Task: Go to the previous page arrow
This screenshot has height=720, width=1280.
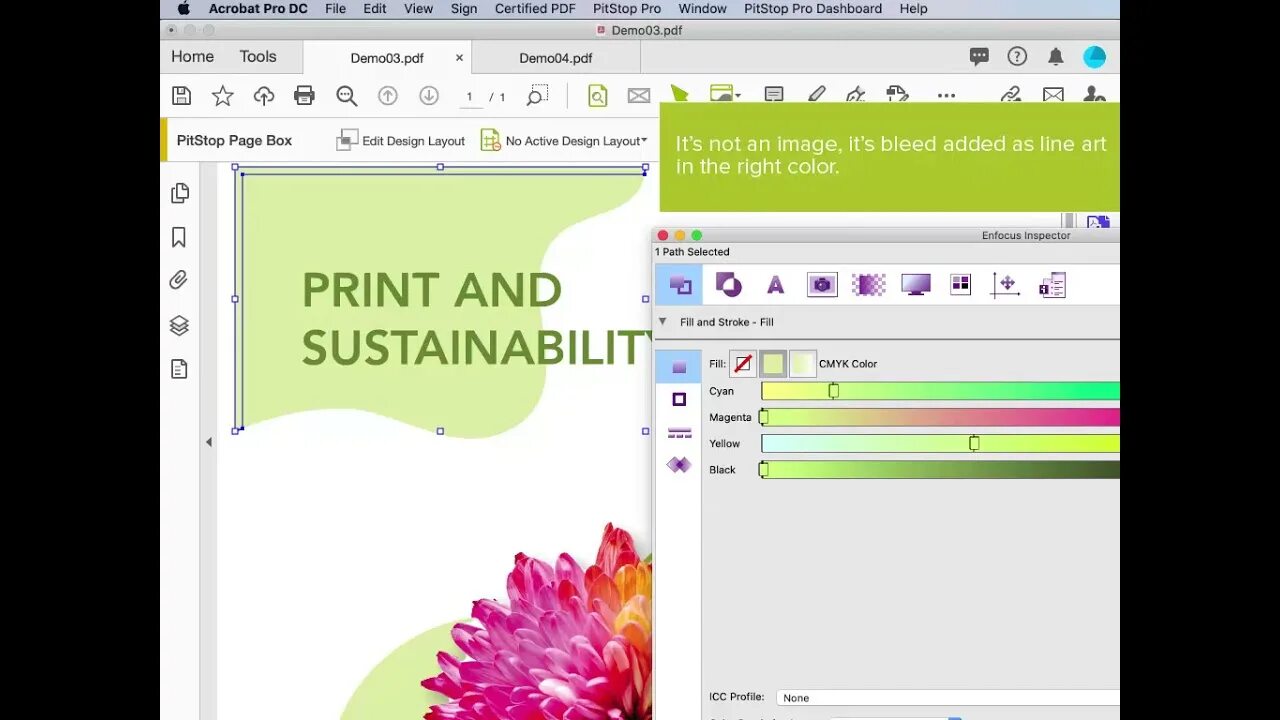Action: (x=387, y=96)
